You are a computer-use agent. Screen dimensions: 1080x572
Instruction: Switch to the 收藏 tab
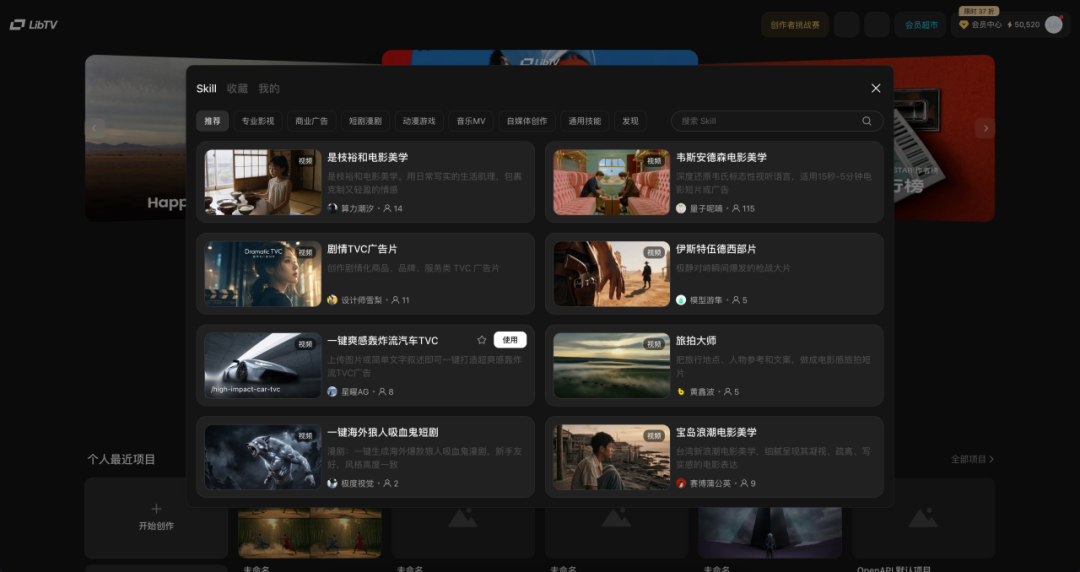[x=237, y=88]
